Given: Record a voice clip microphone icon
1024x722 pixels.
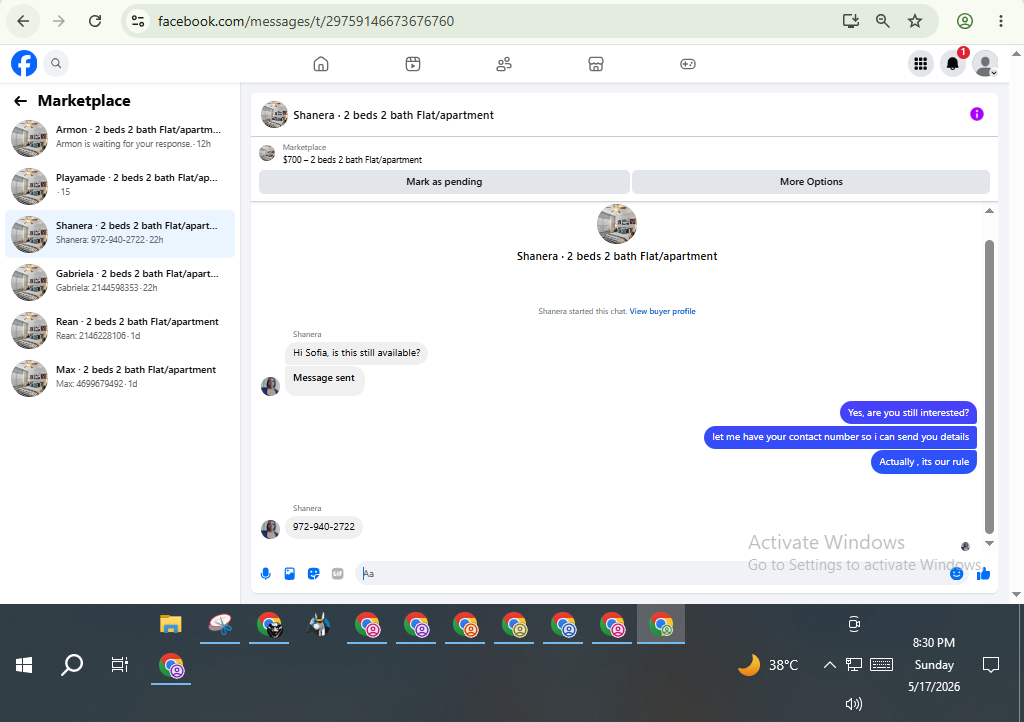Looking at the screenshot, I should pyautogui.click(x=266, y=574).
